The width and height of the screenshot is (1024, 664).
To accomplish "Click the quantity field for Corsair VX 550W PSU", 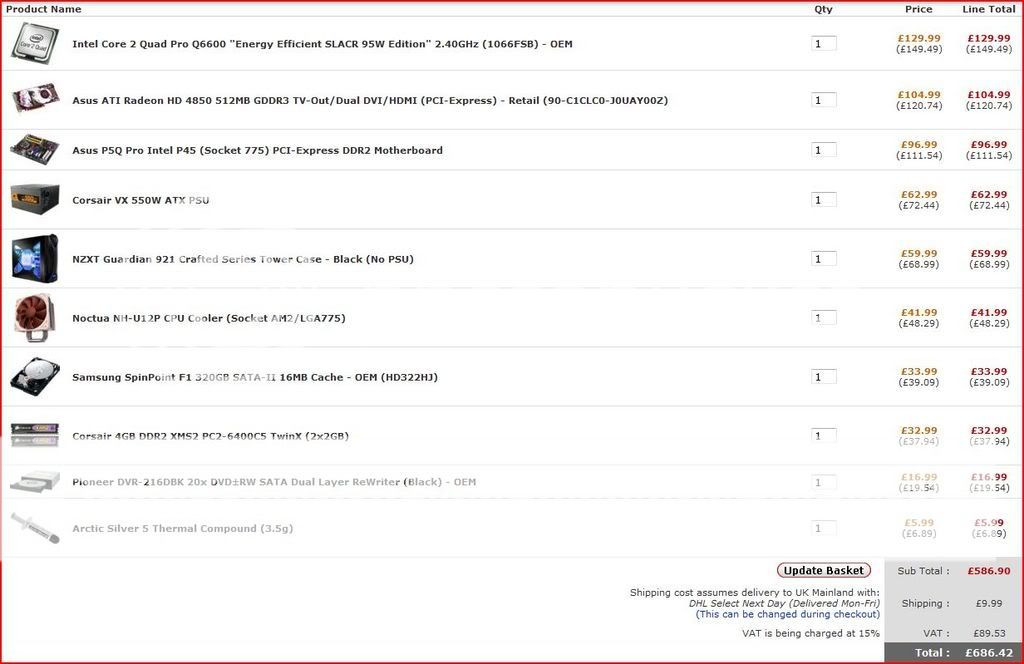I will (x=824, y=200).
